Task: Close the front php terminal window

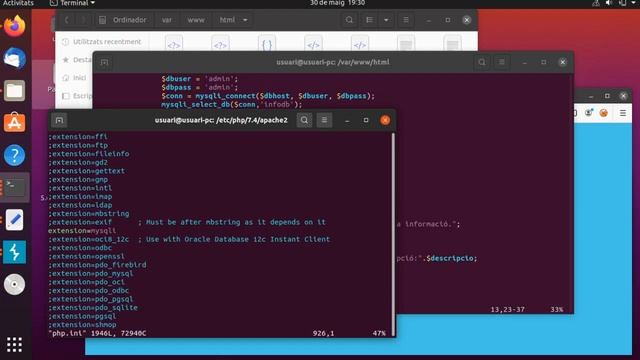Action: pos(385,120)
